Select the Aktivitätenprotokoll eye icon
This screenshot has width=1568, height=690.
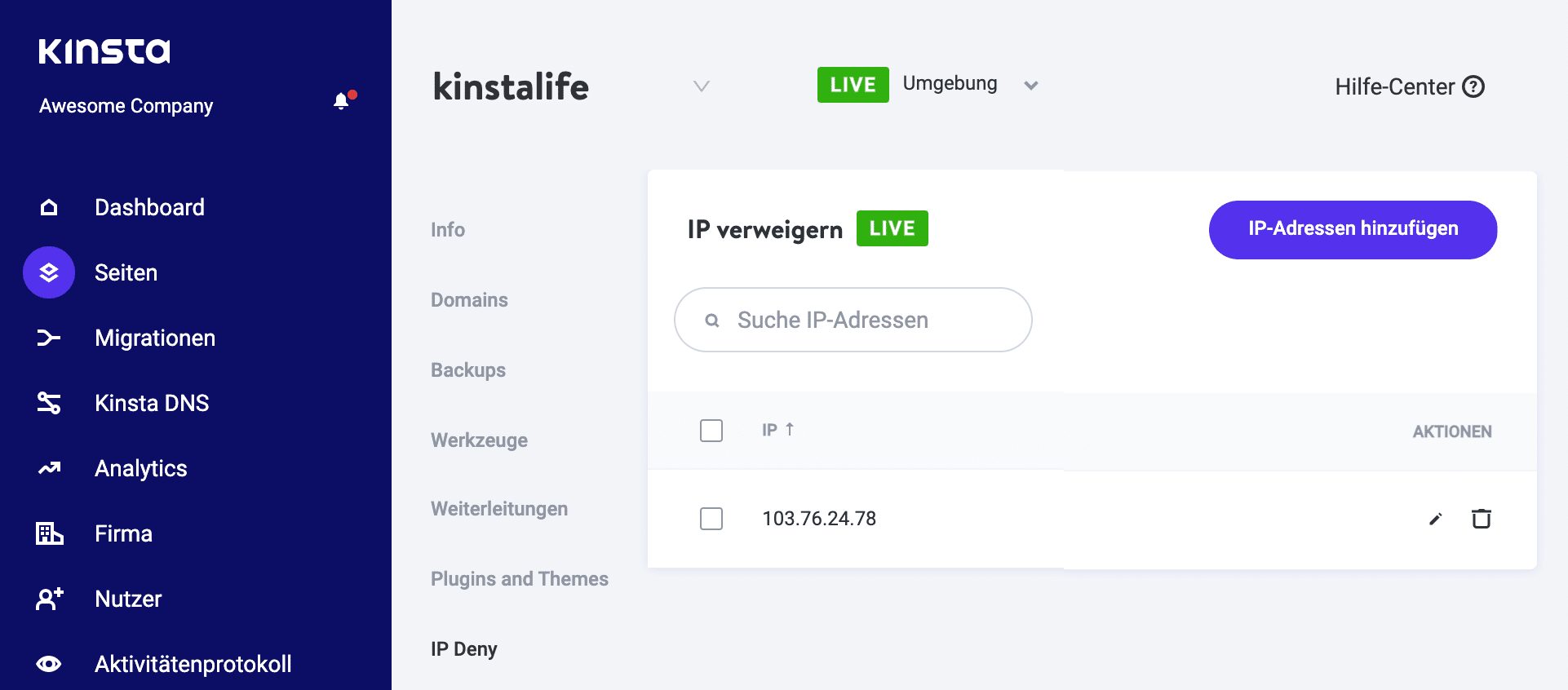click(x=48, y=664)
